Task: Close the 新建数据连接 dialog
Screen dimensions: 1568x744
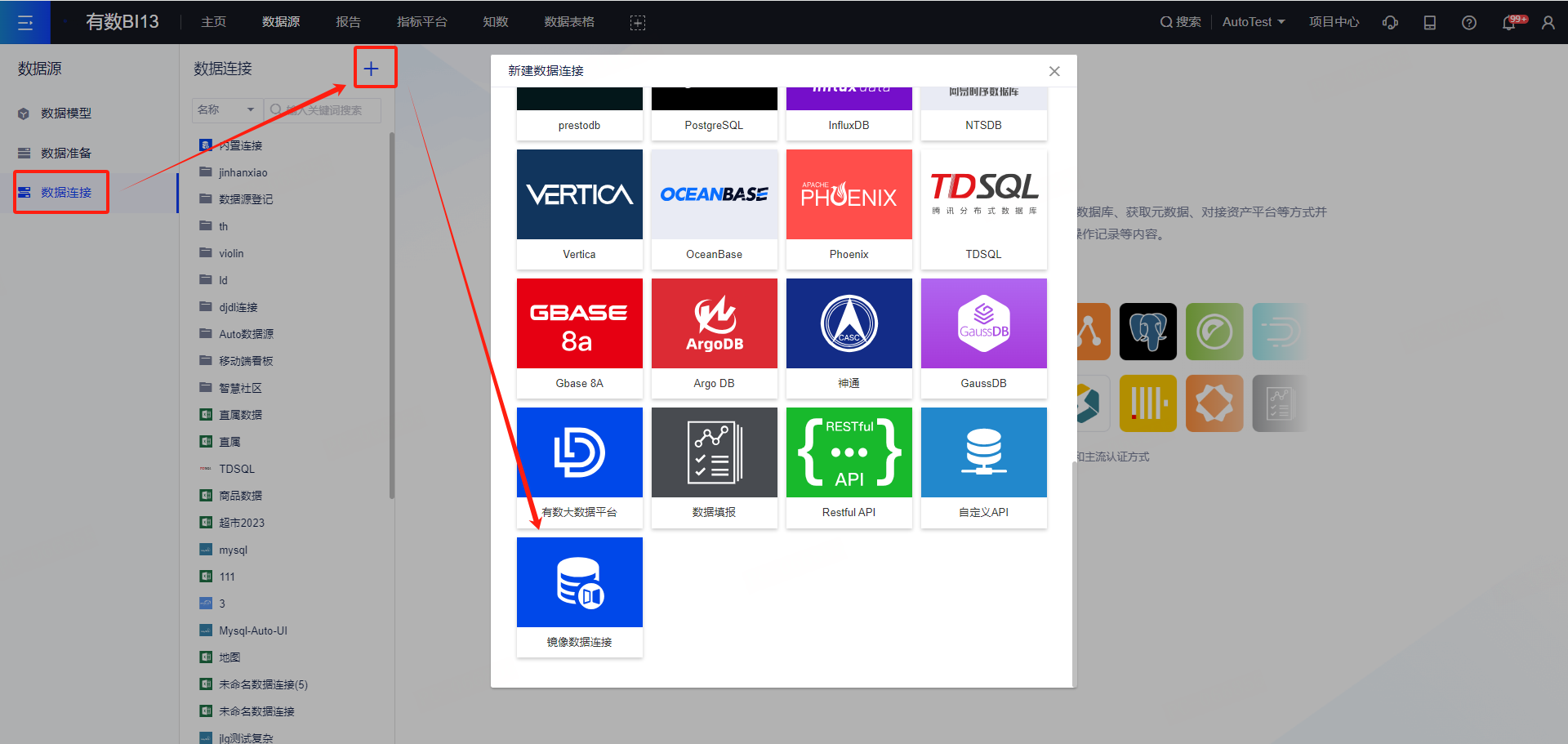Action: pyautogui.click(x=1054, y=71)
